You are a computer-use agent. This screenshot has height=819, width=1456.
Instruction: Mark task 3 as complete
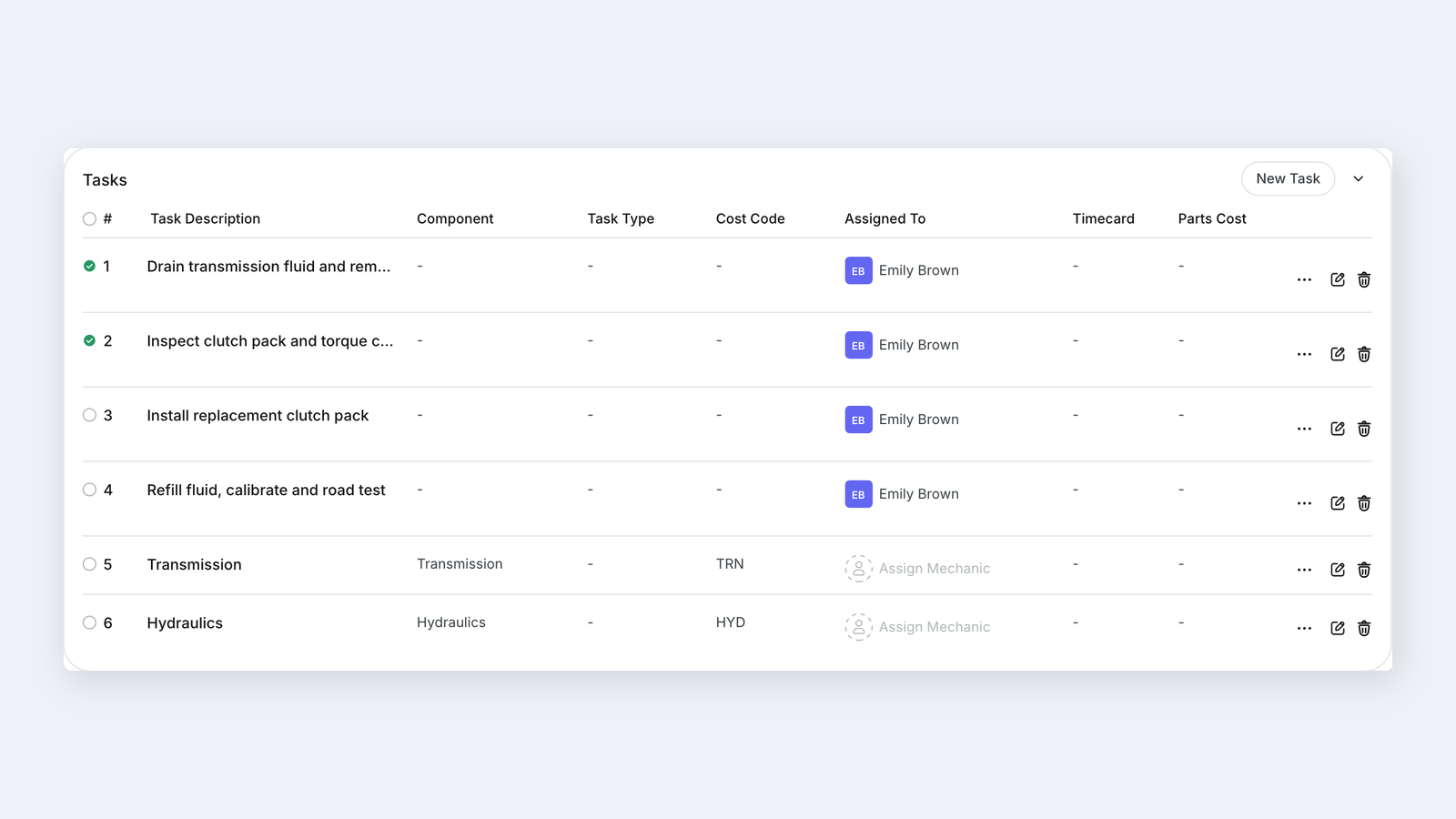(x=89, y=415)
